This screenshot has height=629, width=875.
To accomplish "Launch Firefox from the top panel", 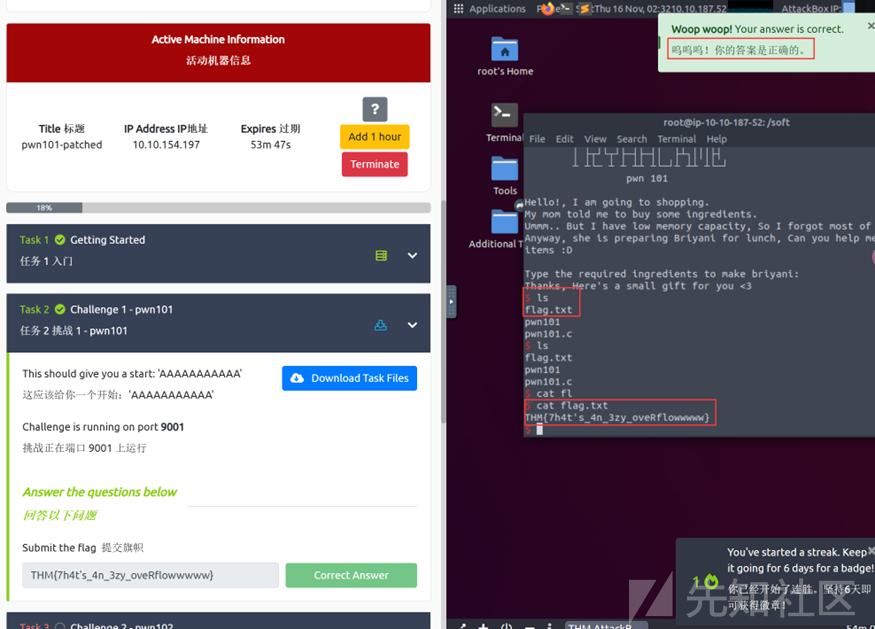I will pos(547,8).
